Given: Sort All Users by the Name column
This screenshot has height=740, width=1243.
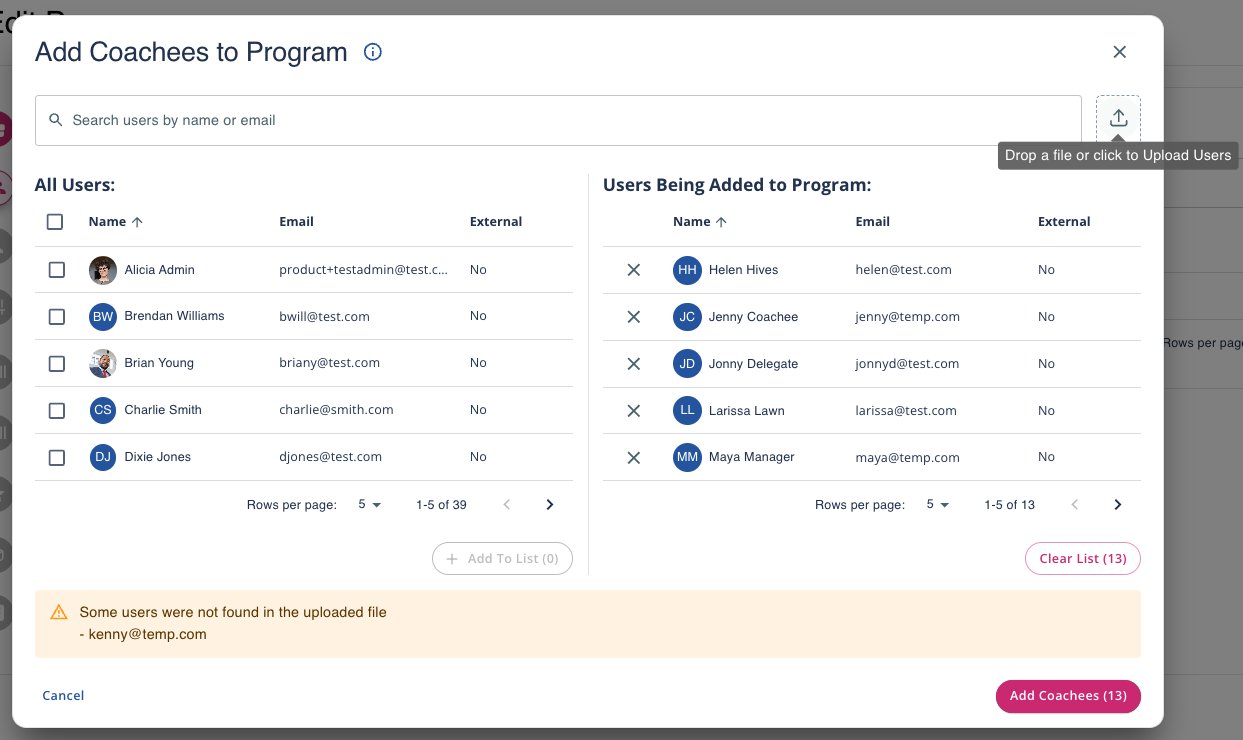Looking at the screenshot, I should click(x=107, y=222).
